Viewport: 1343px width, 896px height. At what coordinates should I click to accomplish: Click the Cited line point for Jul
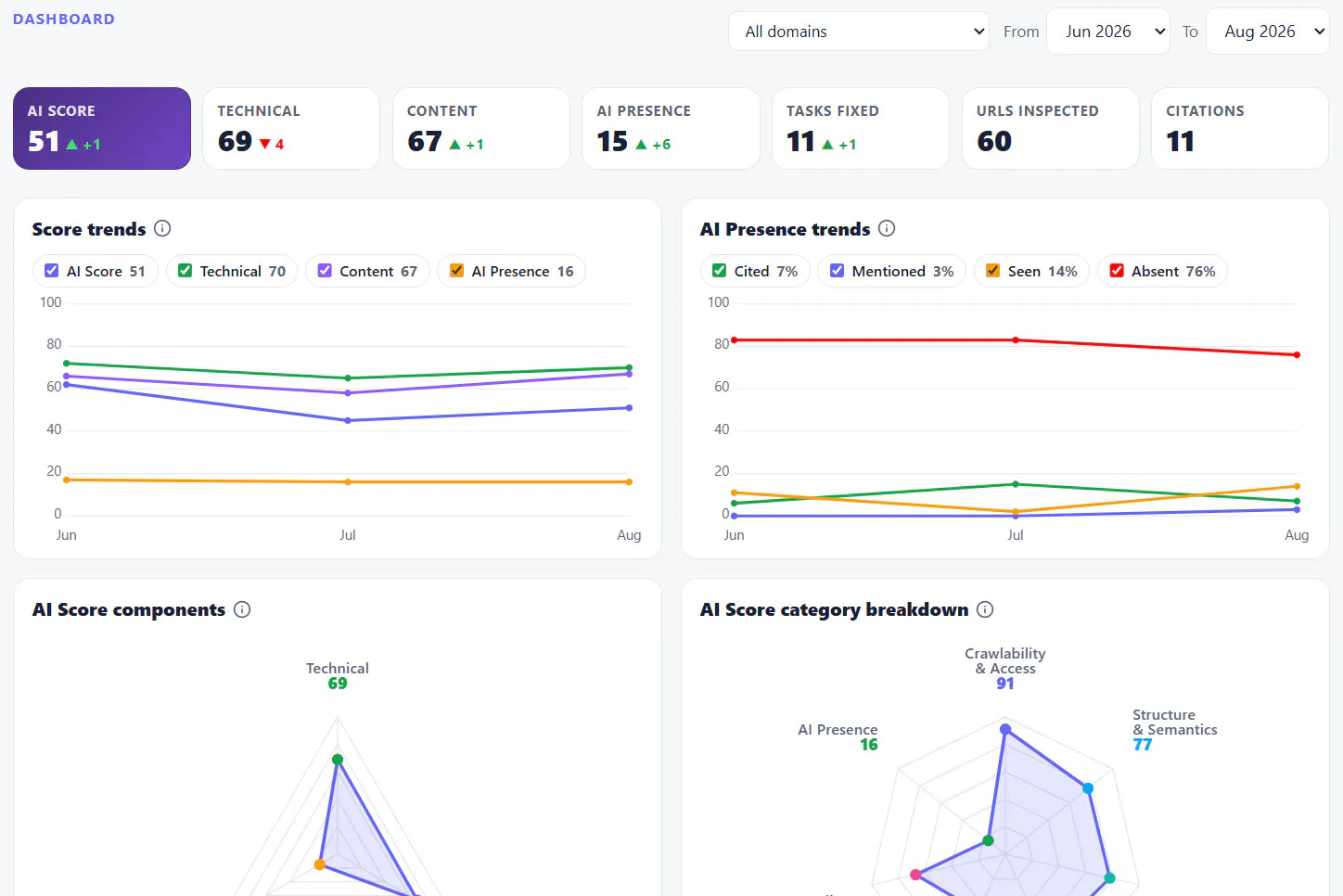coord(1016,484)
